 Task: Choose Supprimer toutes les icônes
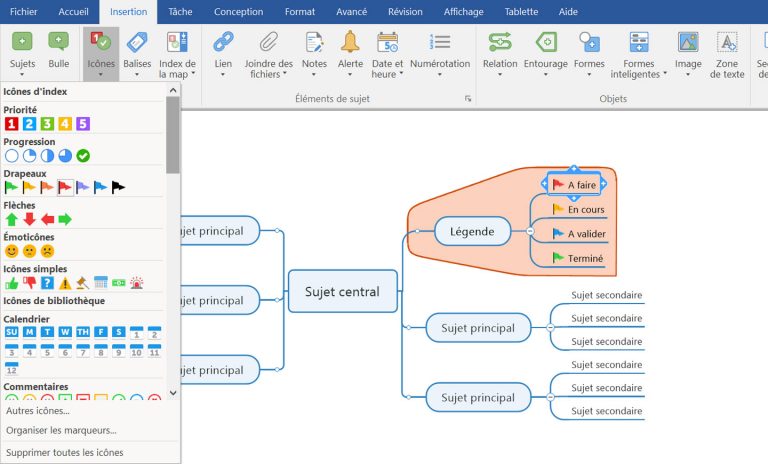[x=64, y=453]
